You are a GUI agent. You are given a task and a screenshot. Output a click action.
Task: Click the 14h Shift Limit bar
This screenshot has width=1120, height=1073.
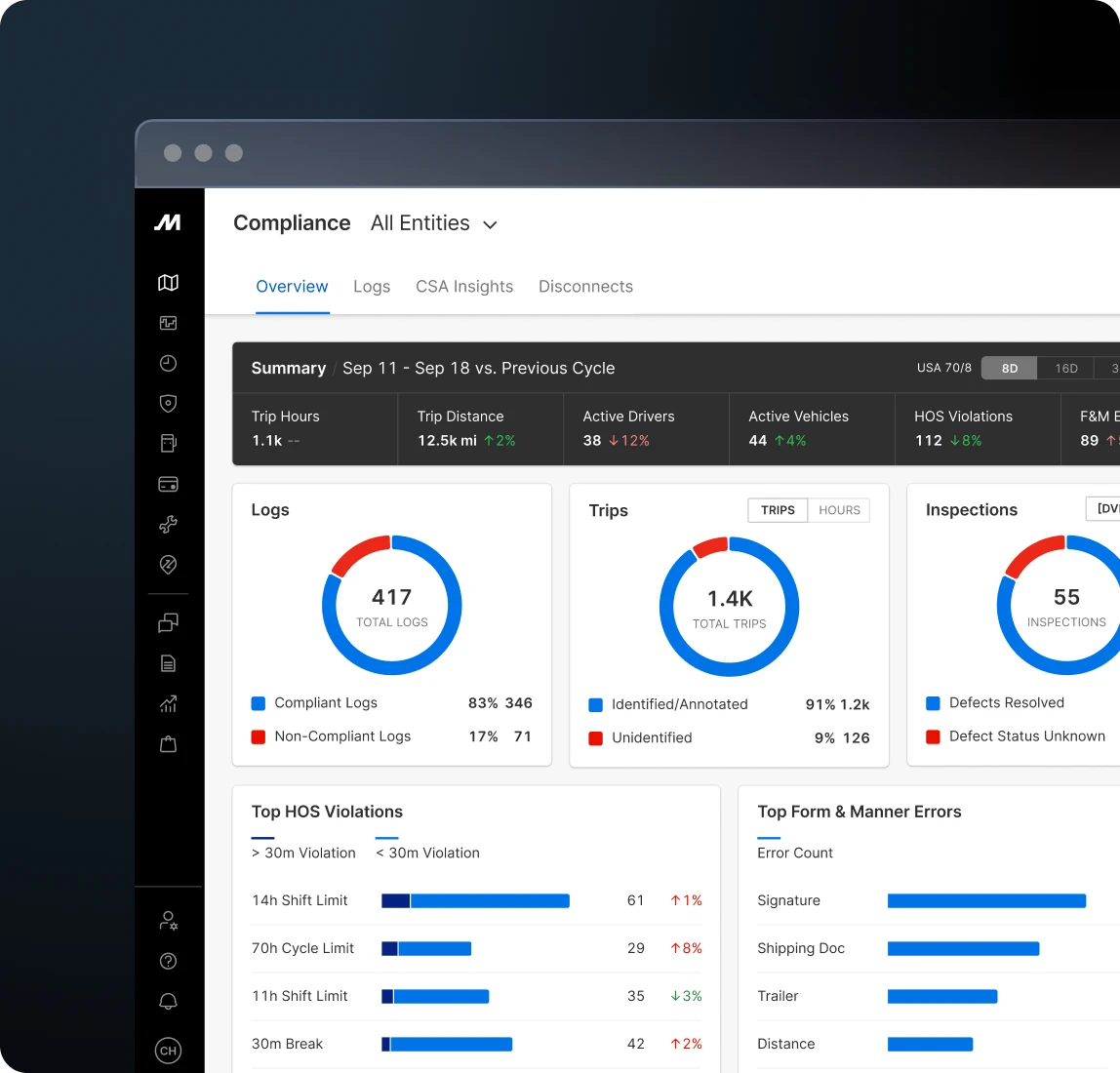point(475,900)
